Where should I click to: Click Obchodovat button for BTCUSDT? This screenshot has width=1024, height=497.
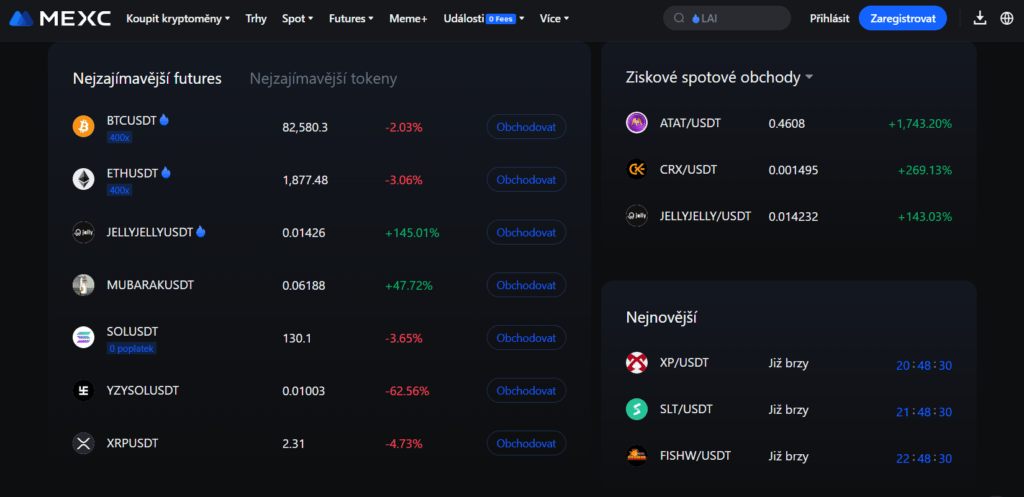526,127
